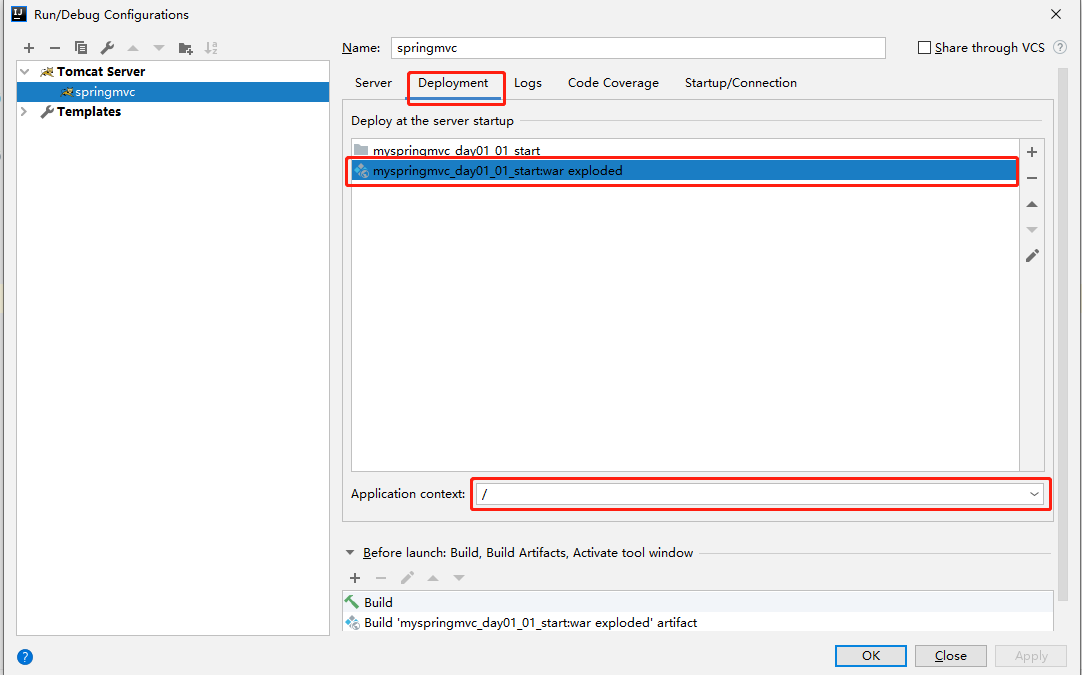
Task: Switch to the Server tab
Action: tap(373, 83)
